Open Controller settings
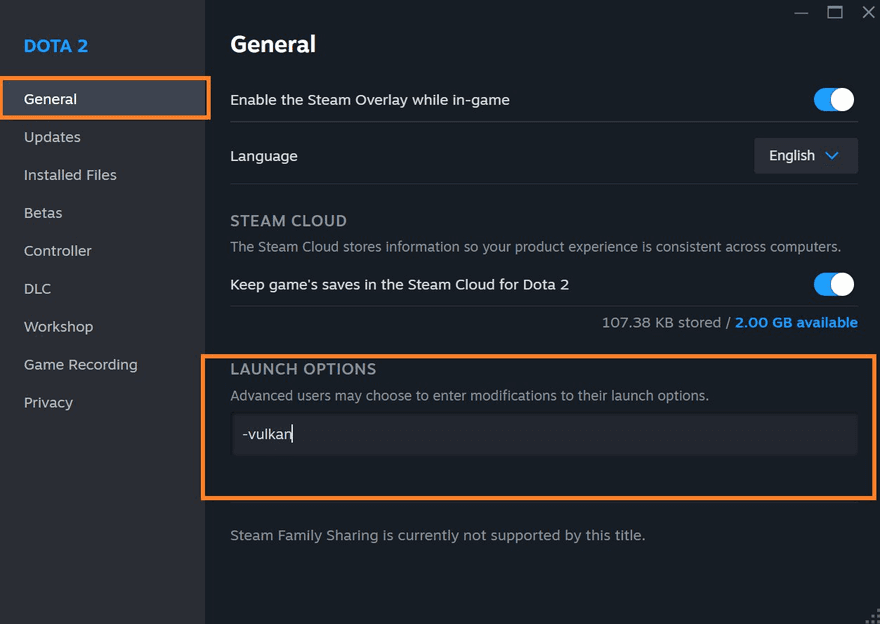This screenshot has width=880, height=624. (58, 251)
